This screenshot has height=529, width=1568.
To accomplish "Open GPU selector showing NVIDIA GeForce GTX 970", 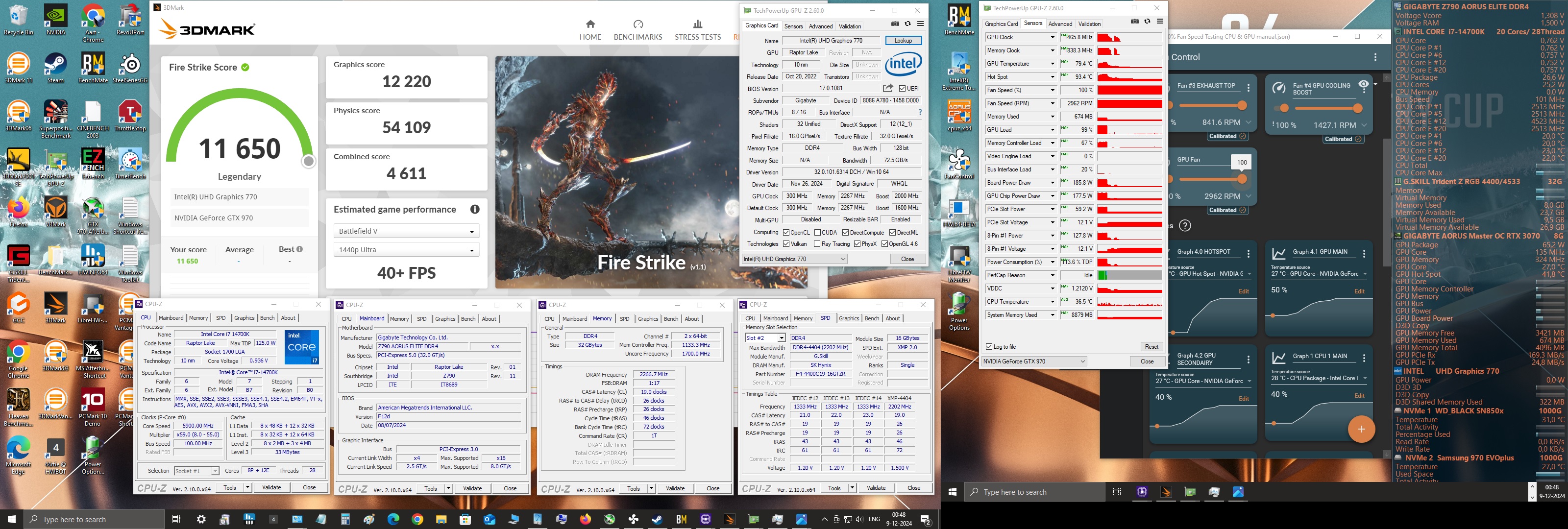I will [1033, 361].
